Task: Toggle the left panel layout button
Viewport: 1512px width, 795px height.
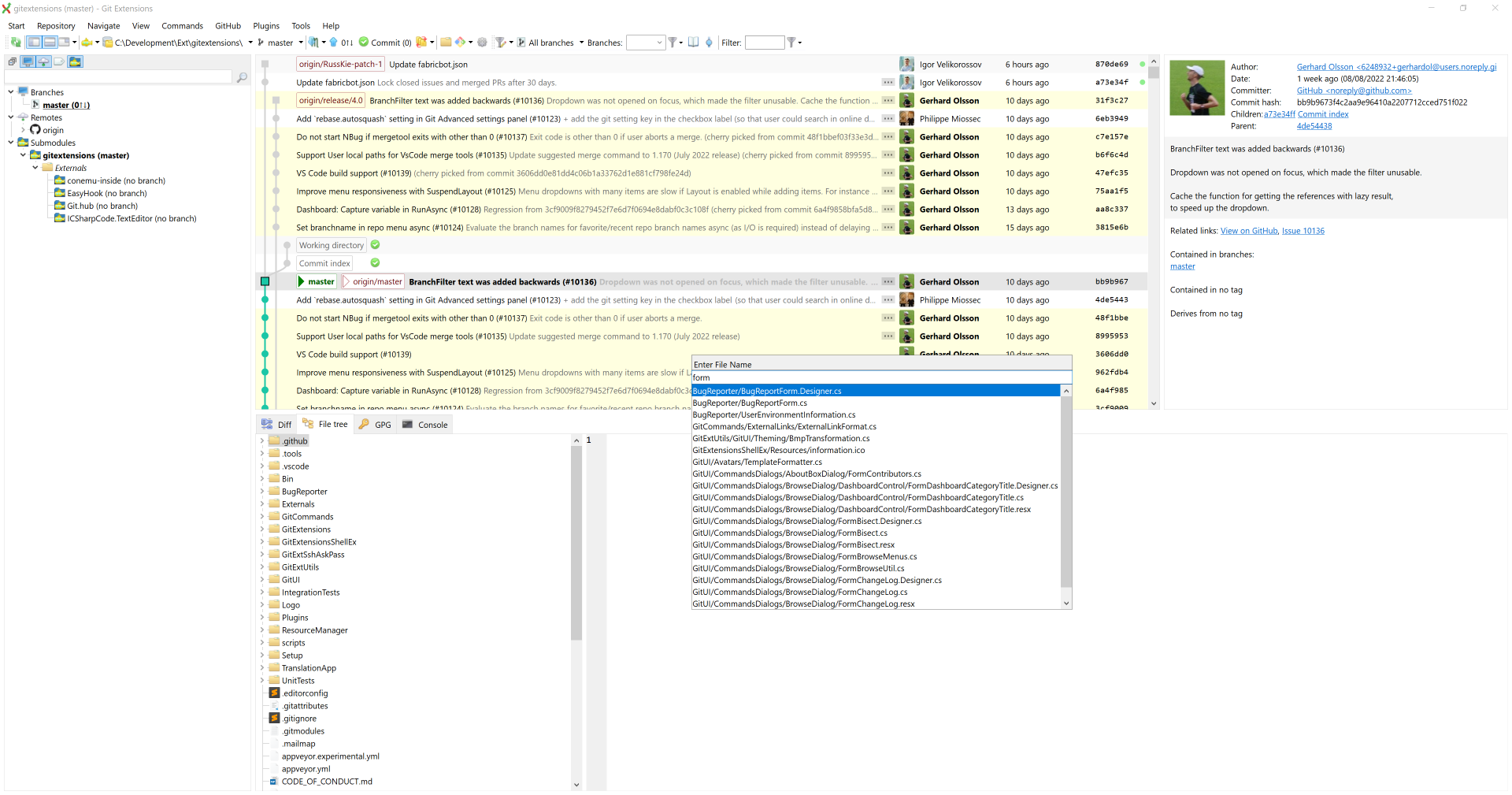Action: (33, 43)
